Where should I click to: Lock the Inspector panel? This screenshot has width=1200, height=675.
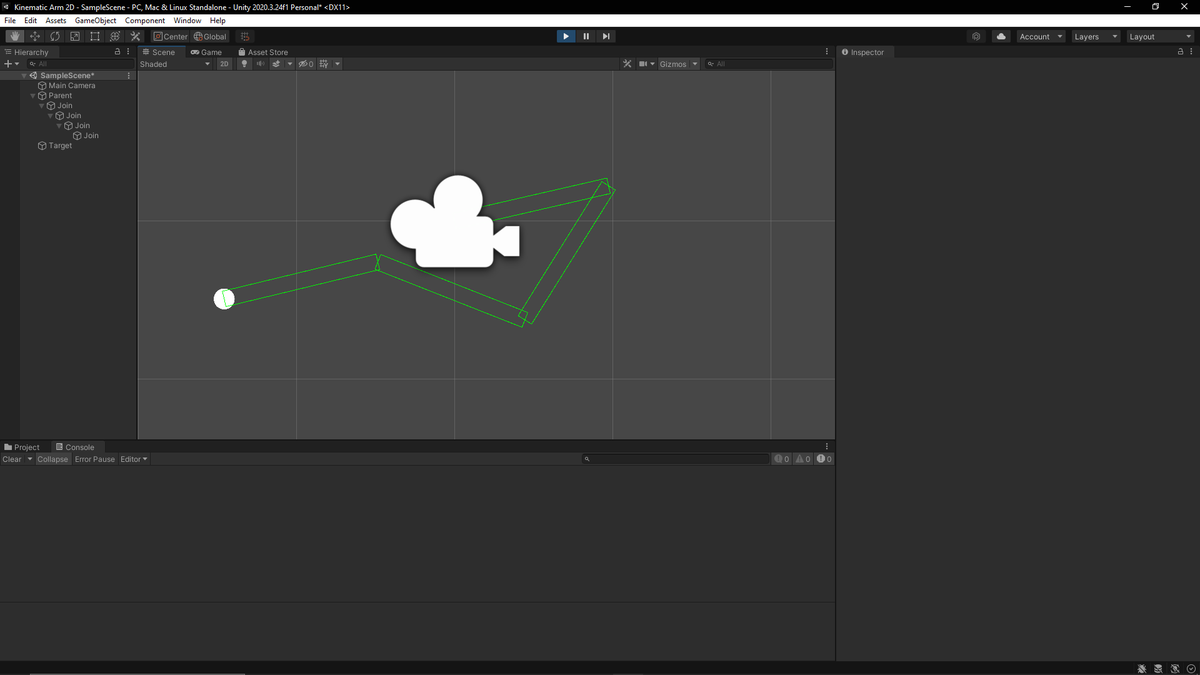coord(1180,52)
